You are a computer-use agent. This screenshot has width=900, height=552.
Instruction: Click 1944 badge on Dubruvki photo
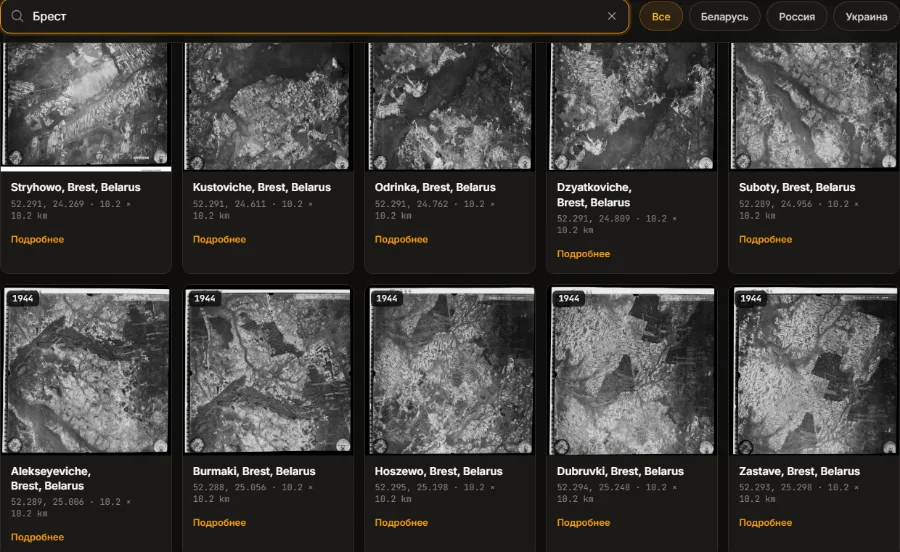568,298
